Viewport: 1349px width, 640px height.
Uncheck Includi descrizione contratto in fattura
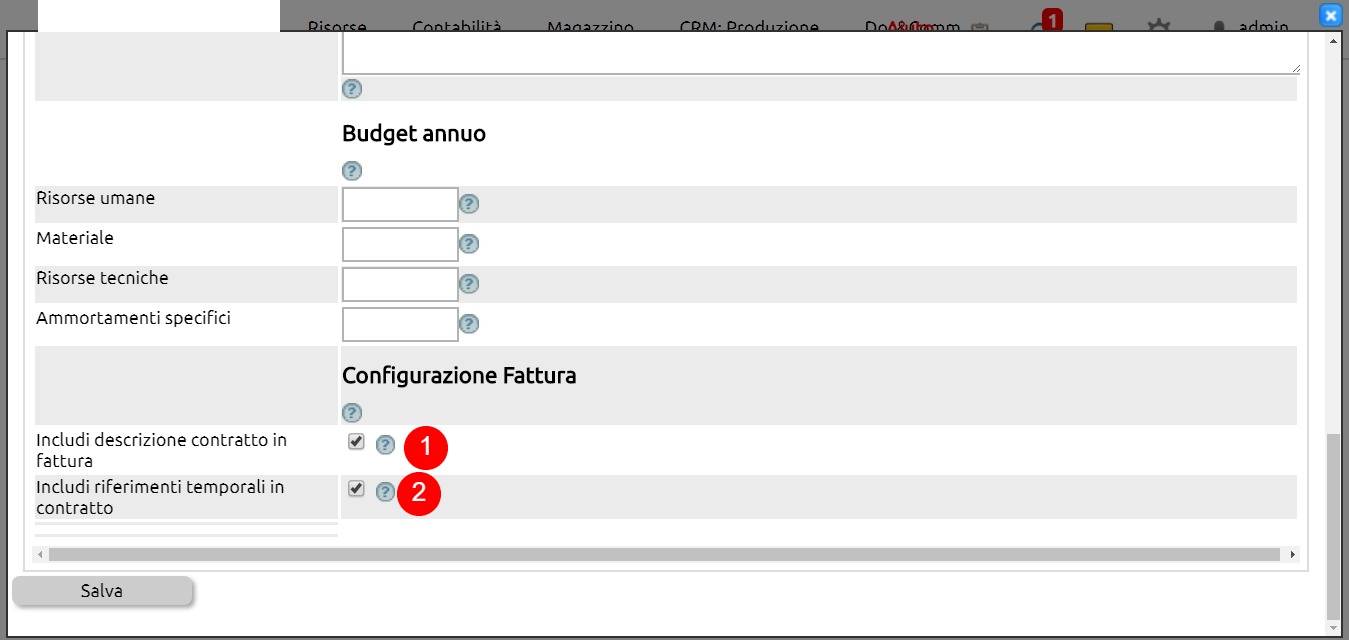coord(356,442)
